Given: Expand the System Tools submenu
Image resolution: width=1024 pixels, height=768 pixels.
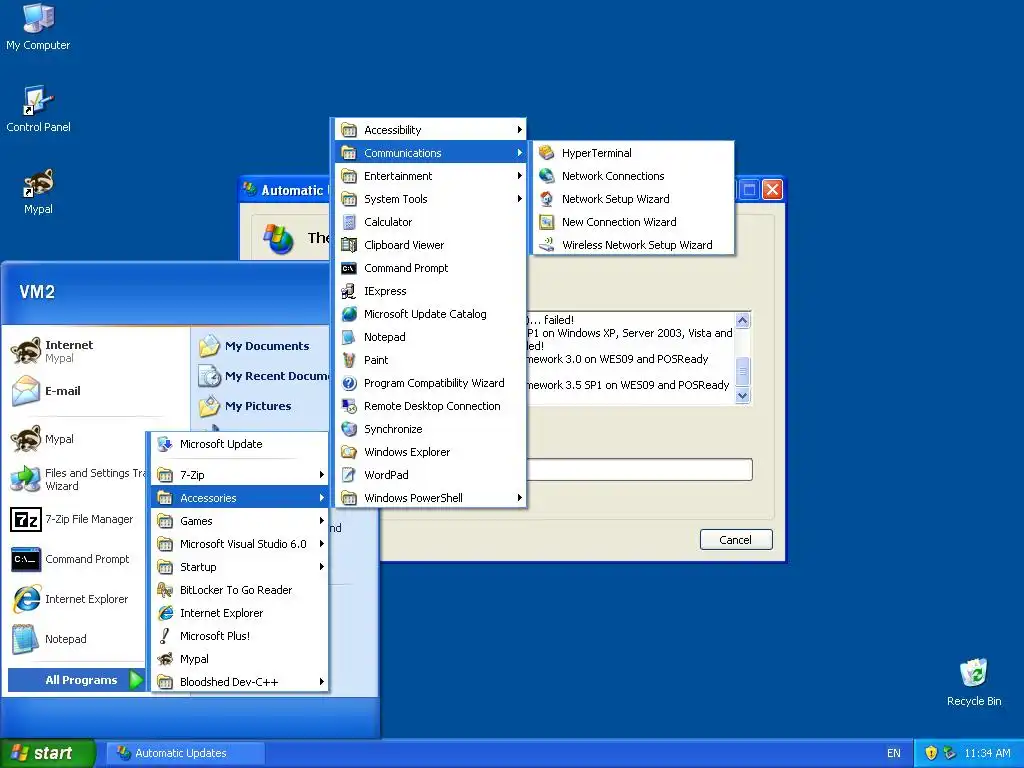Looking at the screenshot, I should coord(431,199).
